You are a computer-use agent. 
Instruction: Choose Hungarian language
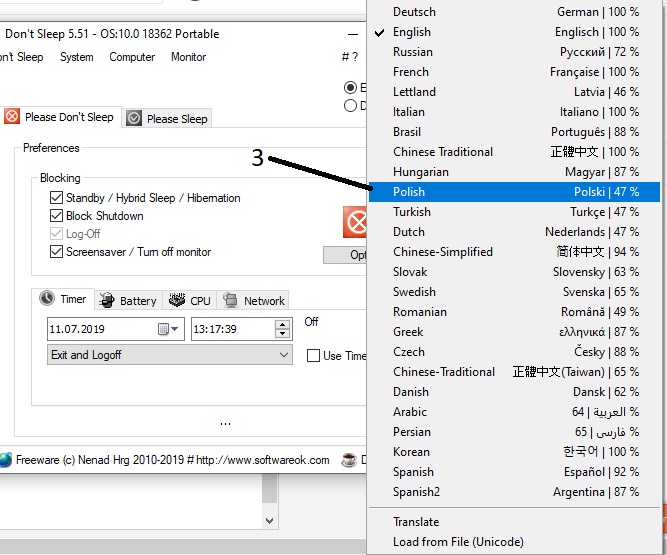tap(514, 172)
